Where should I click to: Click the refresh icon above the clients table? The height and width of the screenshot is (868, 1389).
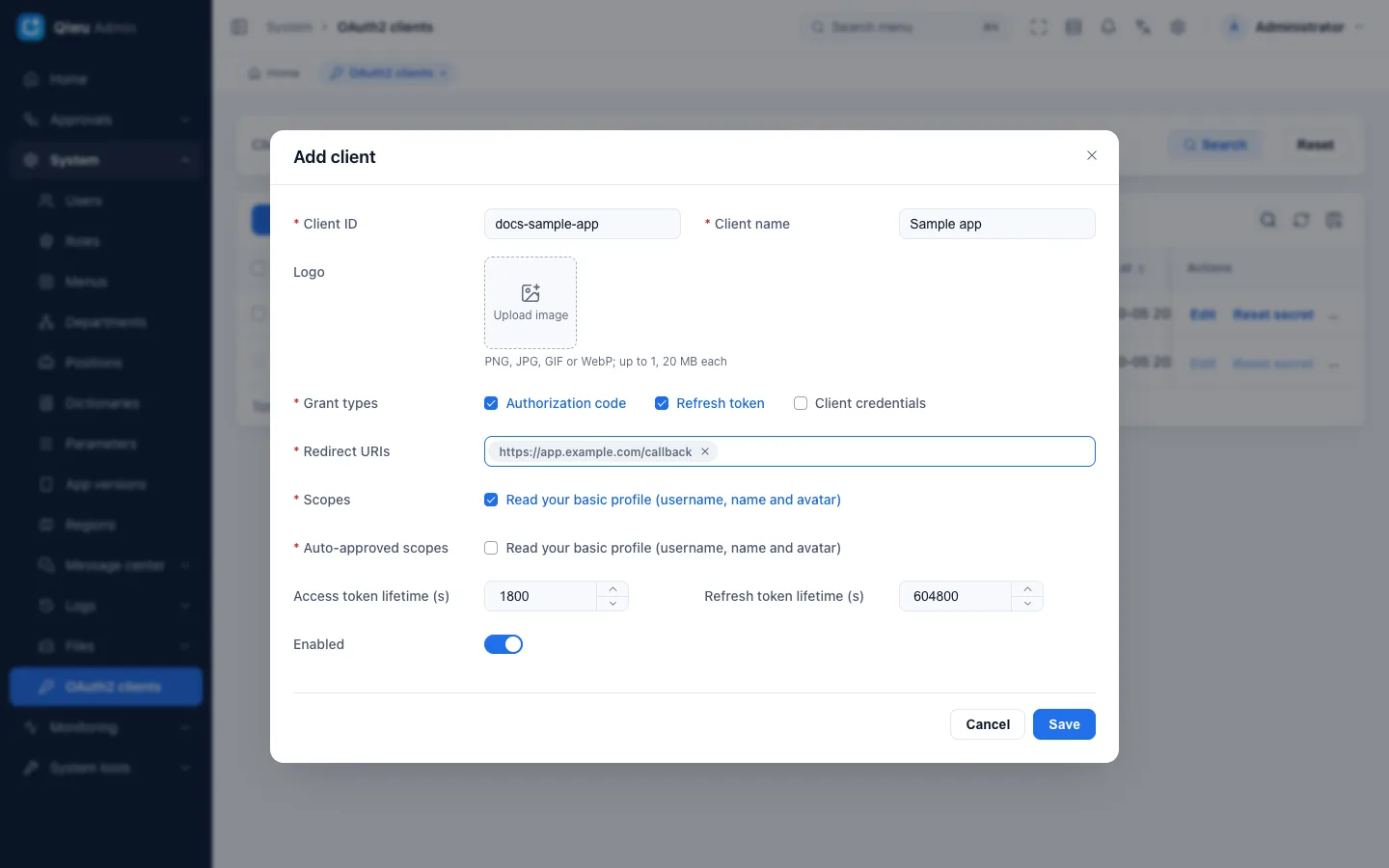point(1301,220)
